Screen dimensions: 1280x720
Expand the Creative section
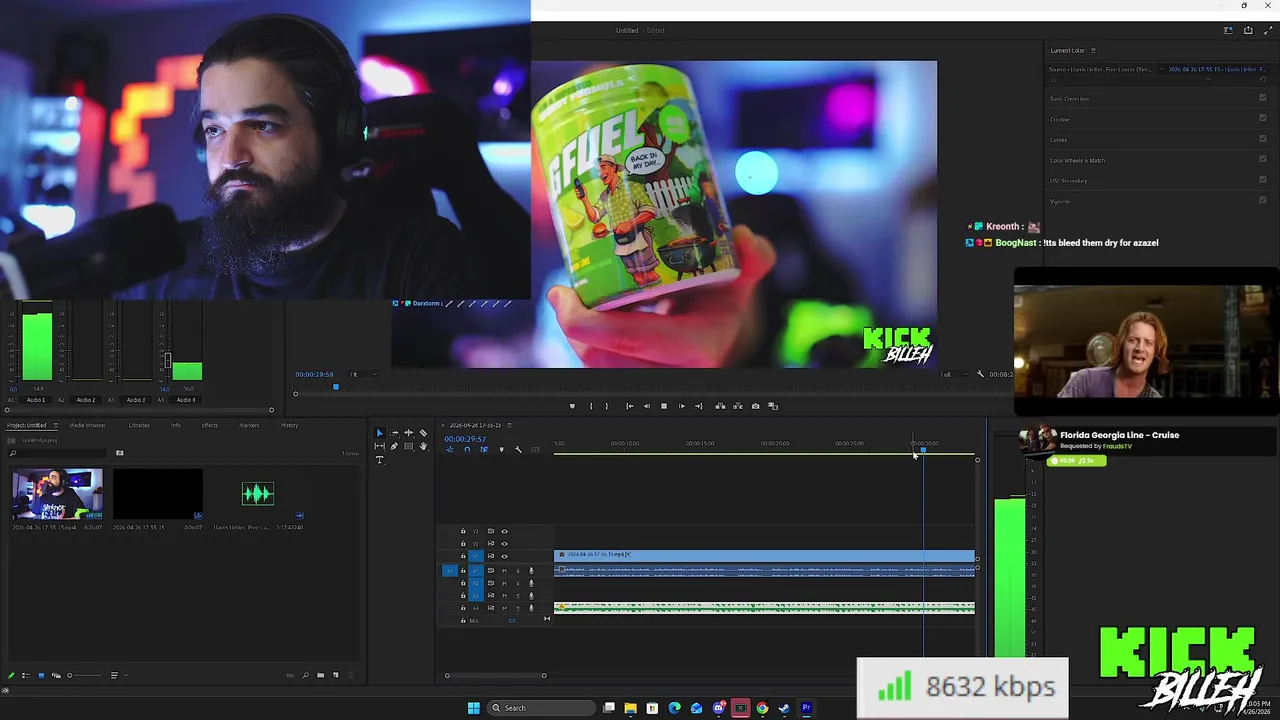[x=1059, y=119]
